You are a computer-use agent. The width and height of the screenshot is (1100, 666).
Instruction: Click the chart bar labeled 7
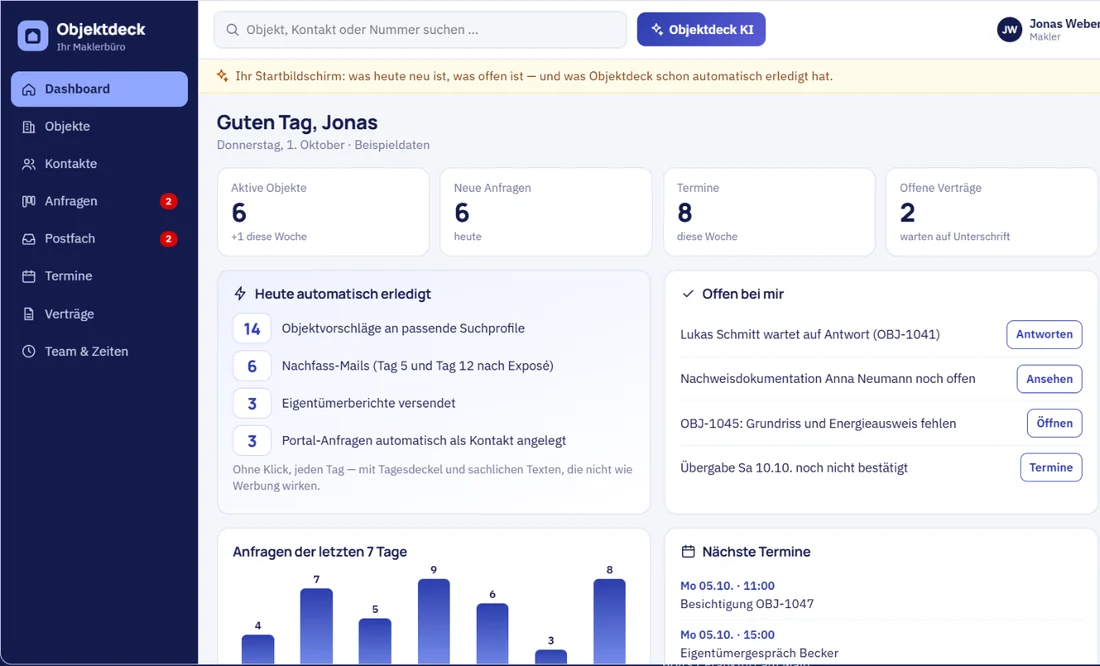(x=316, y=626)
